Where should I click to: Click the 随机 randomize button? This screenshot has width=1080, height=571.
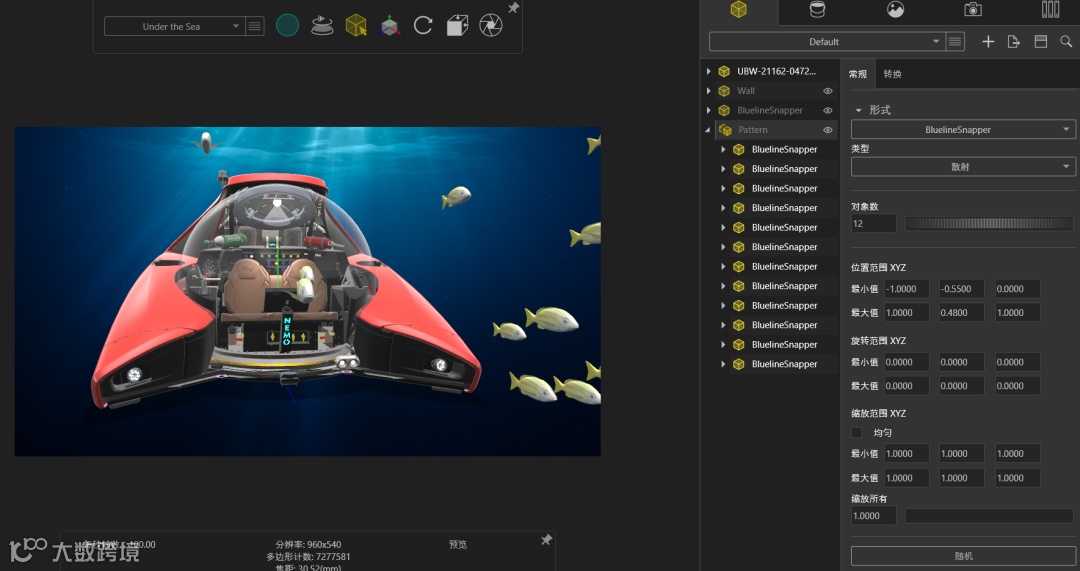pyautogui.click(x=963, y=556)
